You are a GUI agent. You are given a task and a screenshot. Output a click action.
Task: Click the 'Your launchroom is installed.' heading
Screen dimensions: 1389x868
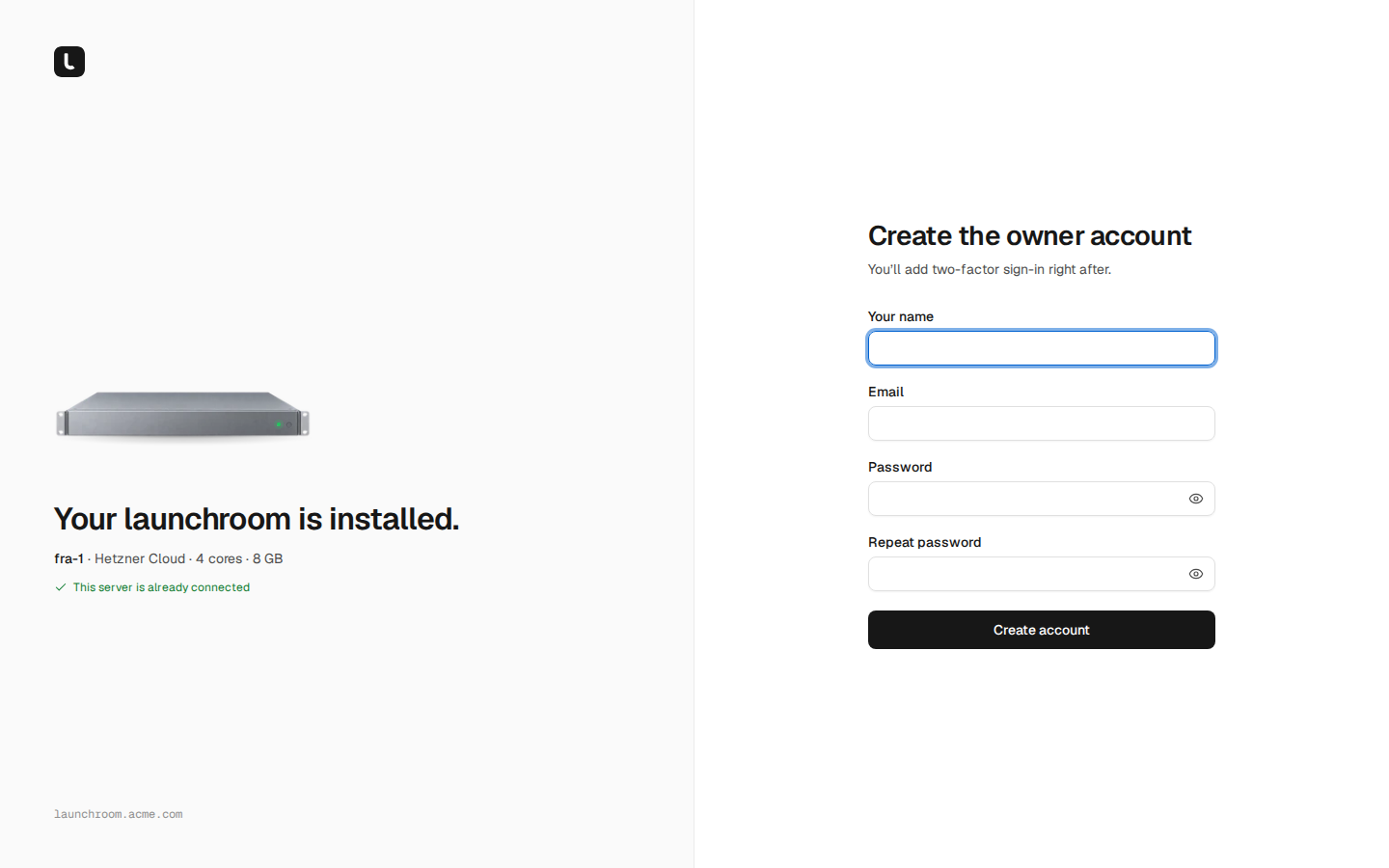(257, 519)
